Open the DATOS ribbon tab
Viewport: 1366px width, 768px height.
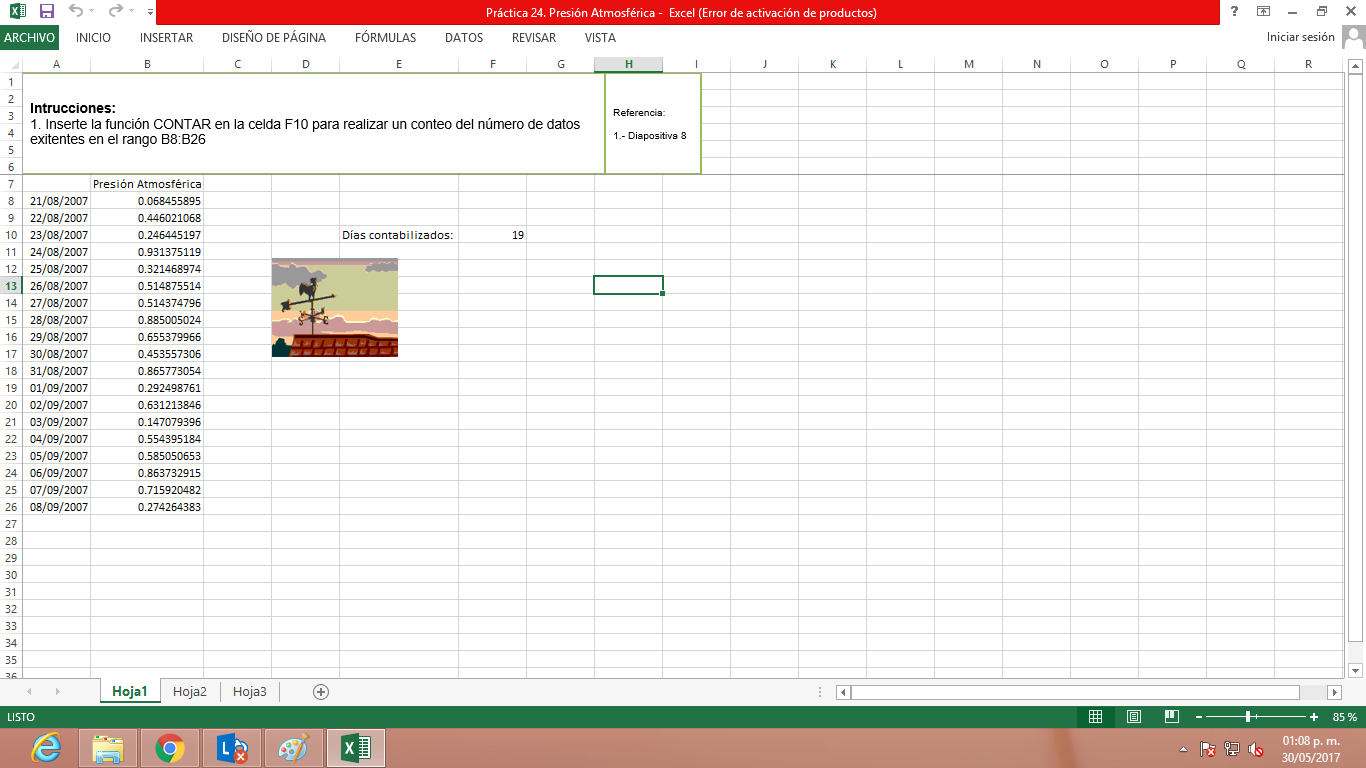point(464,37)
